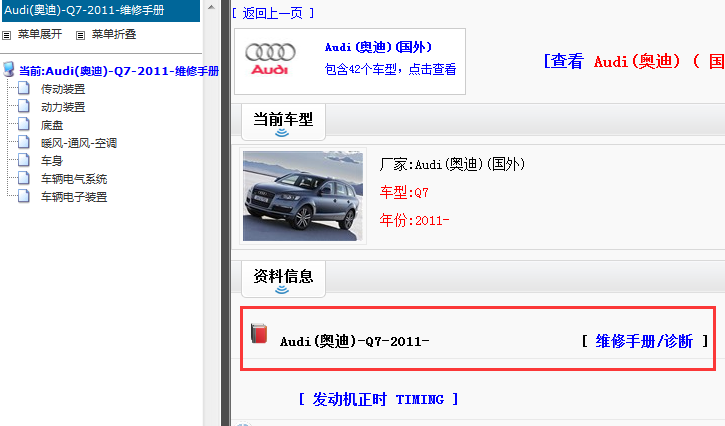The height and width of the screenshot is (426, 725).
Task: Click the computer icon beside 当前:Audi
Action: [x=9, y=69]
